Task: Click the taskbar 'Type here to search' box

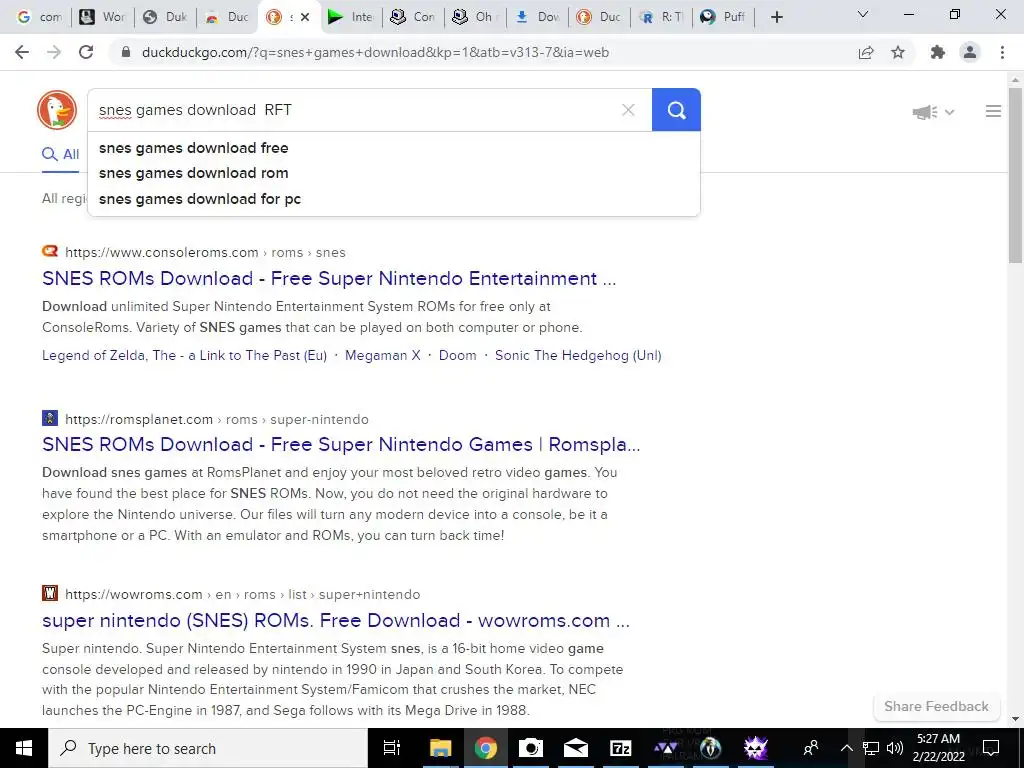Action: 208,748
